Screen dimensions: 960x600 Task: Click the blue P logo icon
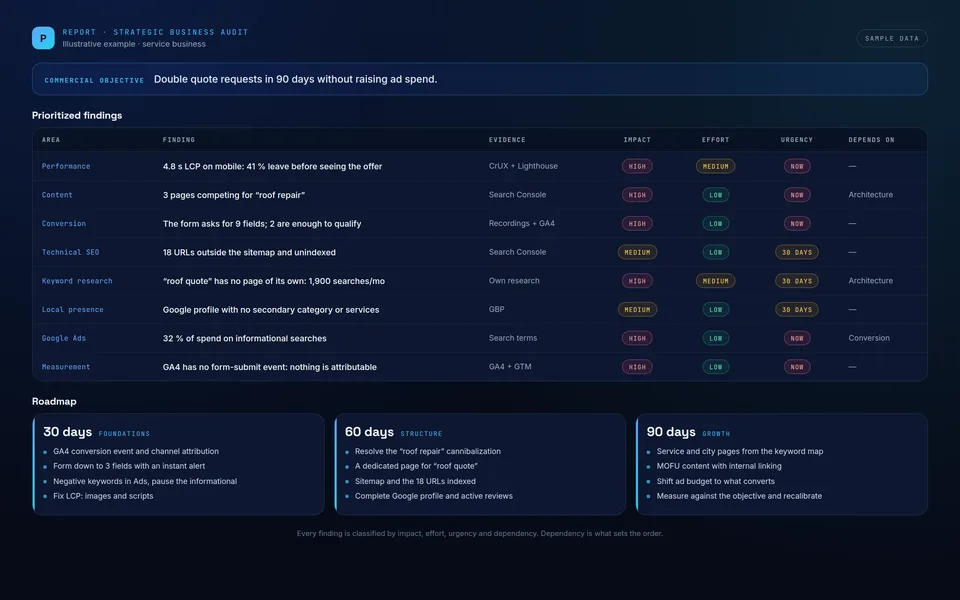tap(43, 38)
